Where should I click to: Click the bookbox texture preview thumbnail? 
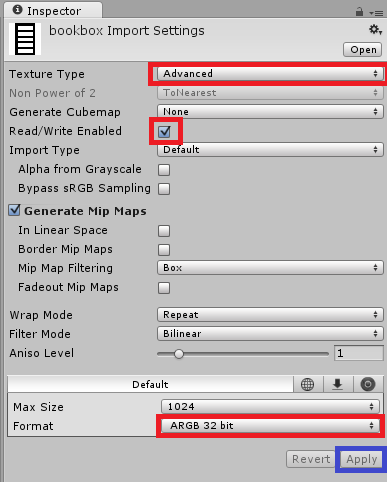pyautogui.click(x=25, y=39)
